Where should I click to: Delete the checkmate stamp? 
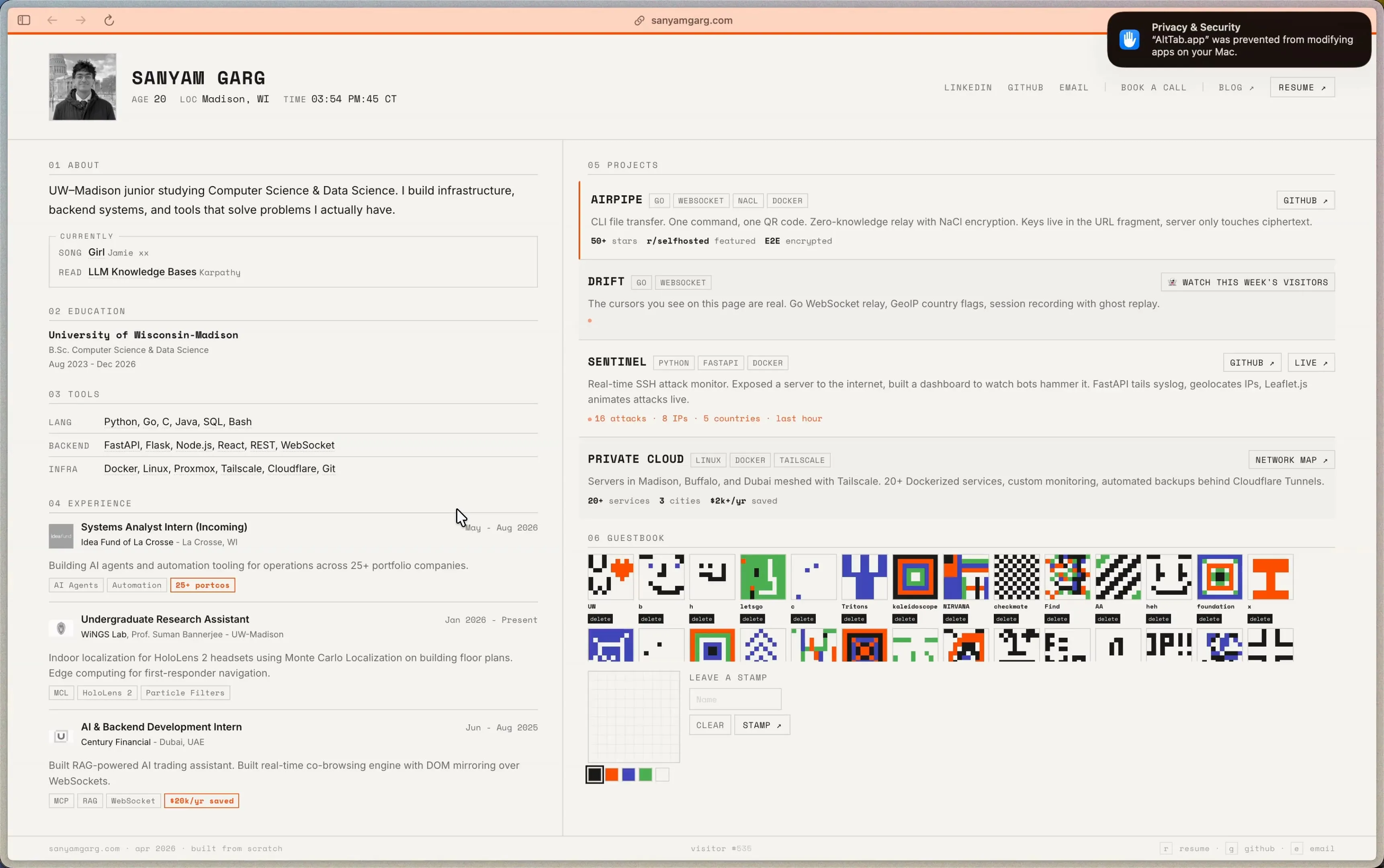pyautogui.click(x=1006, y=619)
